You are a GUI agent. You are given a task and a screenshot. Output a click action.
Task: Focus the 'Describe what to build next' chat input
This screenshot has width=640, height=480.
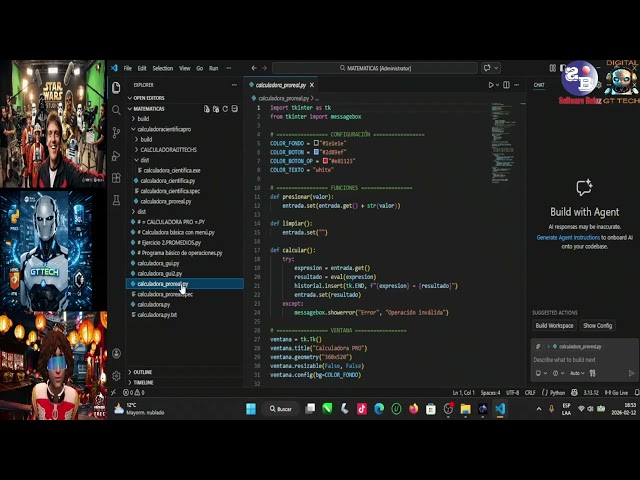(585, 360)
